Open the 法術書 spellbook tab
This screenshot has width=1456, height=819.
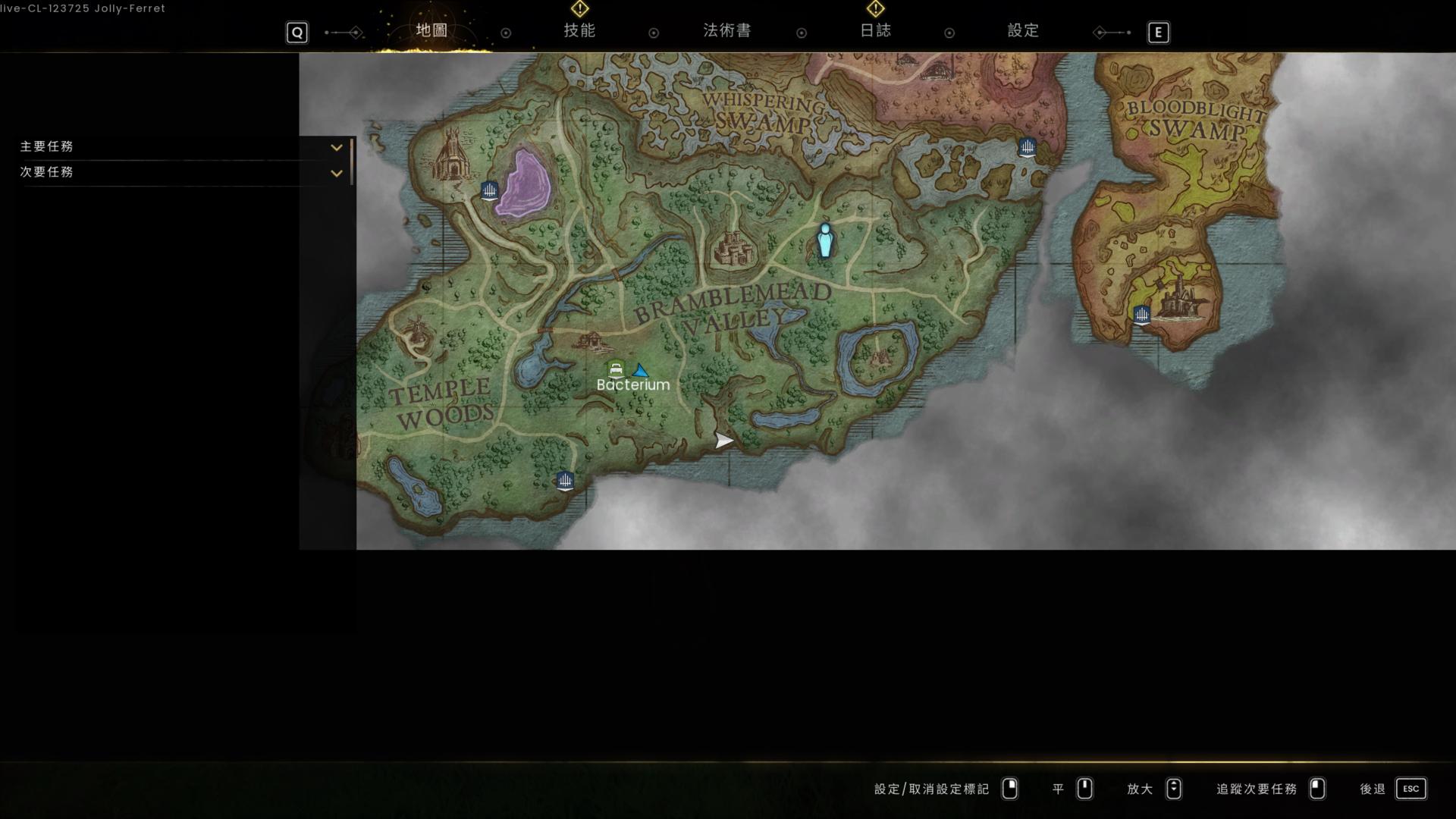(726, 30)
